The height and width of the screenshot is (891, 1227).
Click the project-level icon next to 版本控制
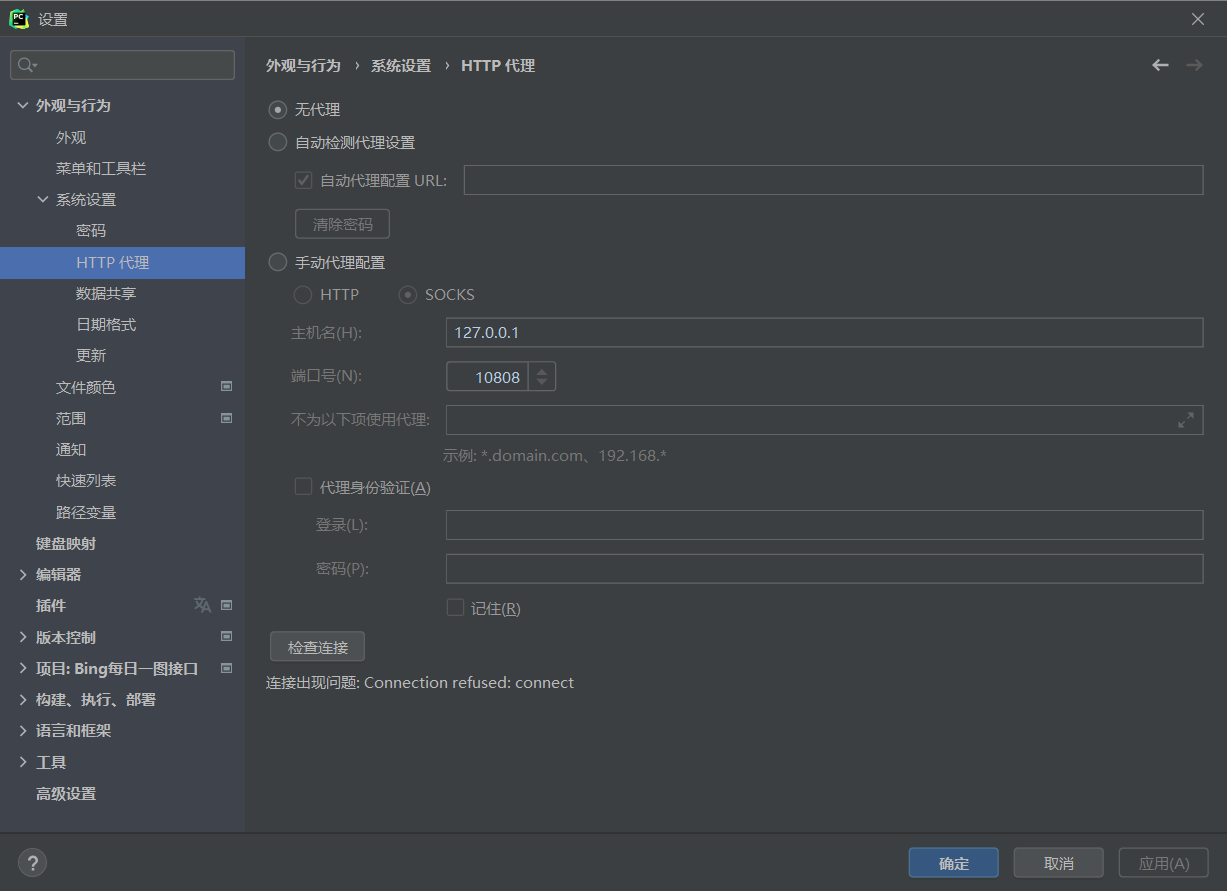(226, 637)
